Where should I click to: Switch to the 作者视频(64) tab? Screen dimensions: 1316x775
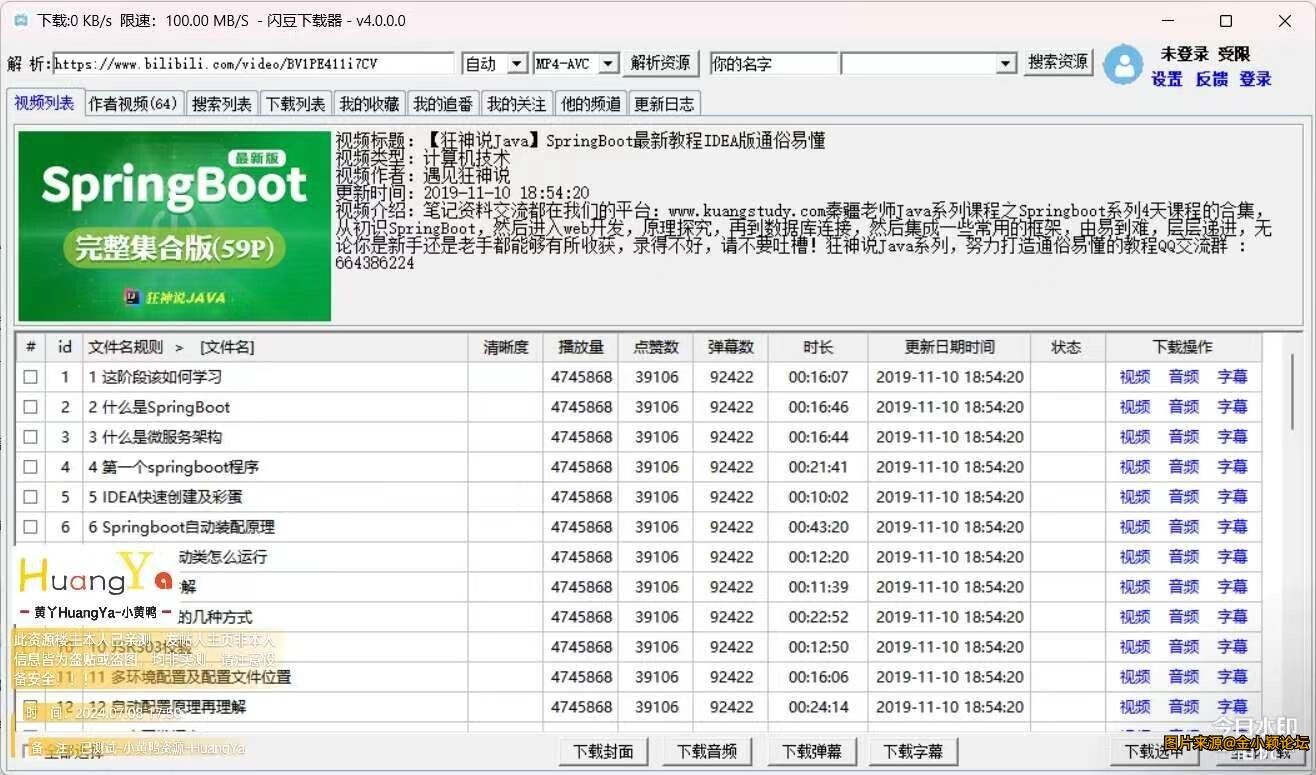pos(133,104)
